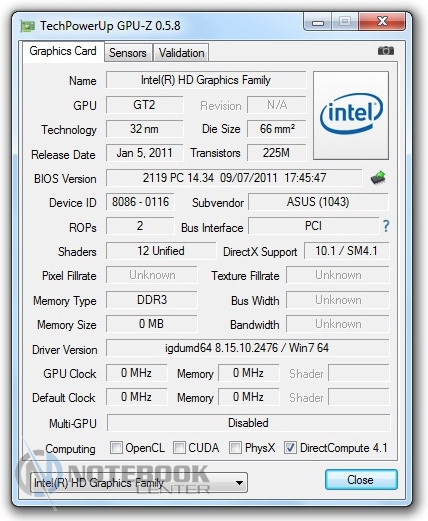This screenshot has width=428, height=521.
Task: Switch to the Sensors tab
Action: click(128, 53)
